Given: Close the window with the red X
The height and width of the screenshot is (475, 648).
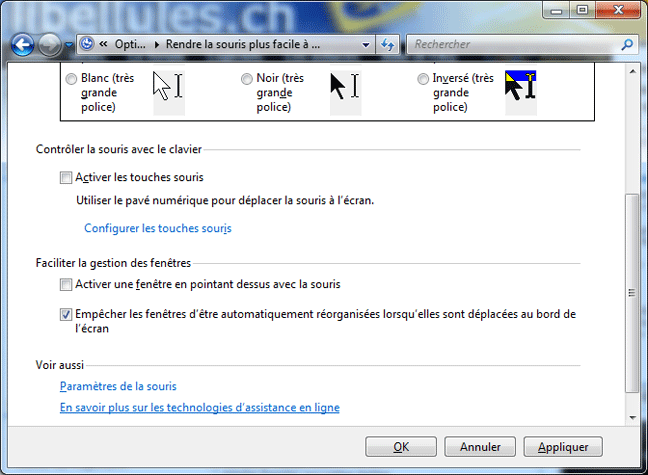Looking at the screenshot, I should pos(618,10).
